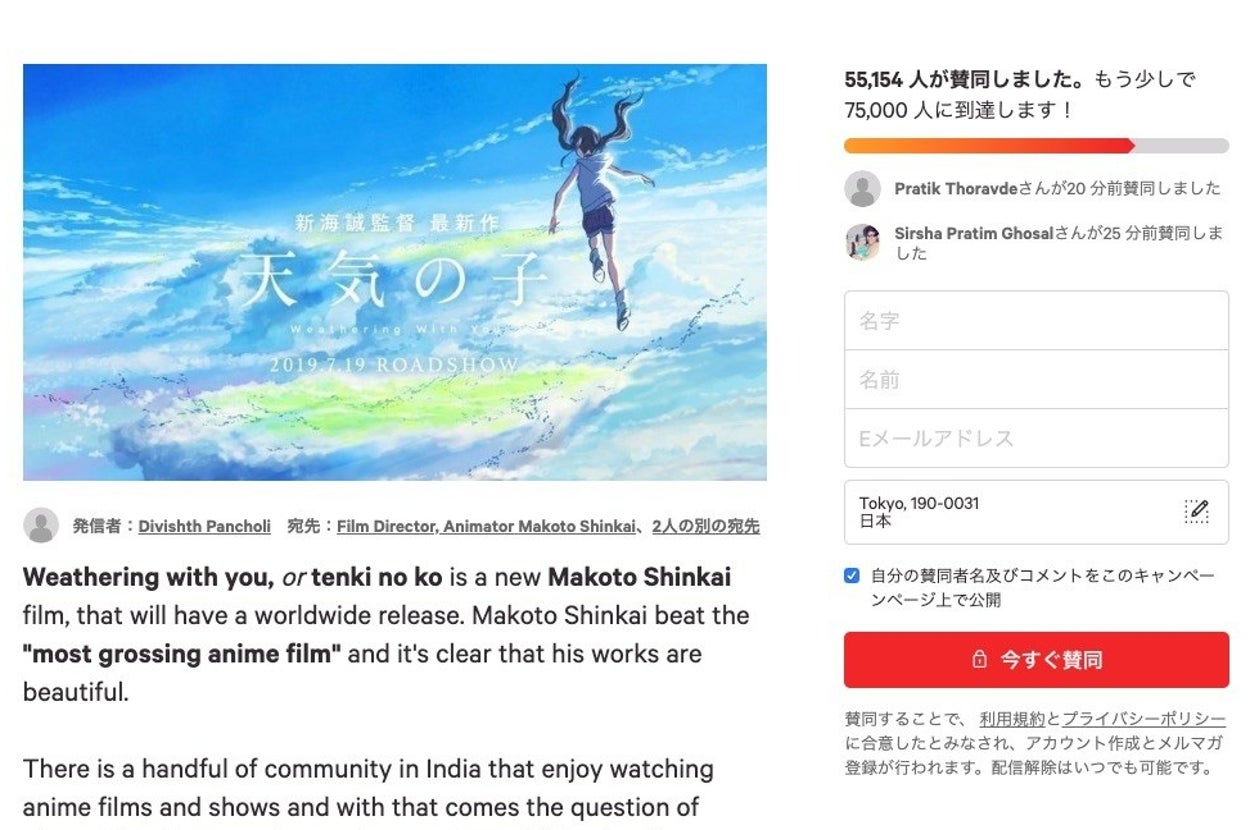Viewport: 1250px width, 830px height.
Task: Open the Tokyo, 190-0031 location box
Action: coord(1036,512)
